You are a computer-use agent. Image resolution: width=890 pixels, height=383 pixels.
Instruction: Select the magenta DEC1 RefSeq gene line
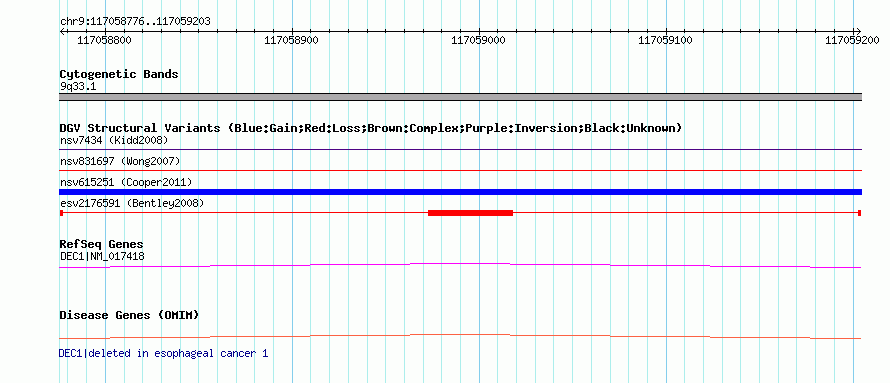point(460,265)
